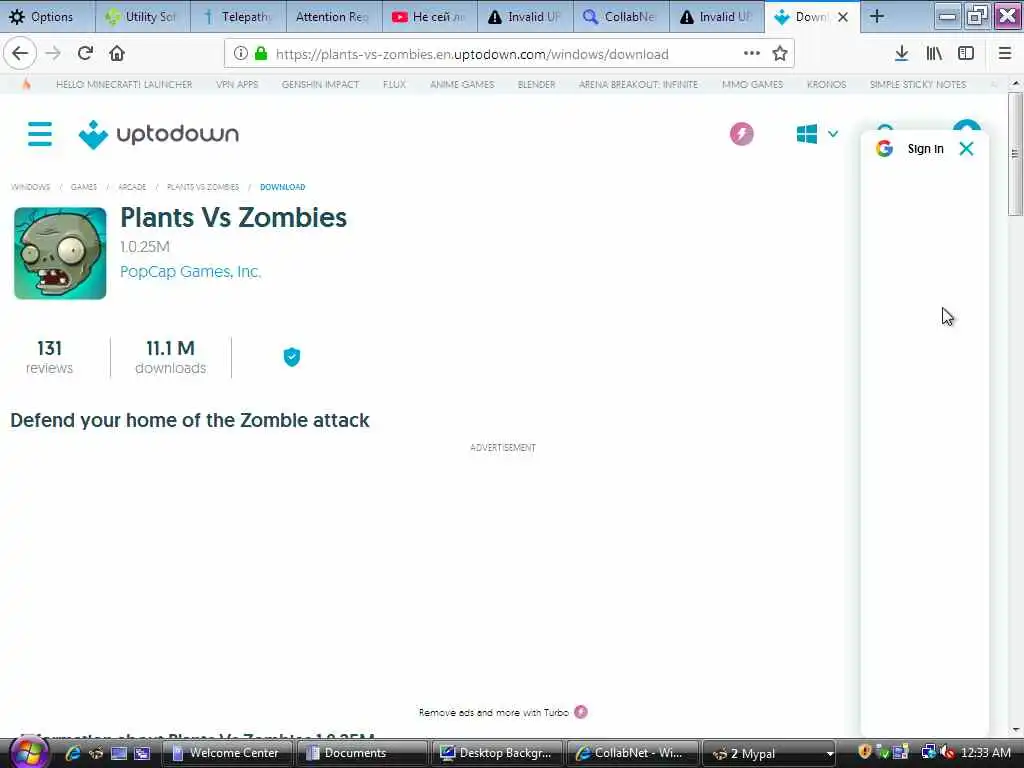Screen dimensions: 1024x768
Task: Bookmark this page with the star icon
Action: coord(780,54)
